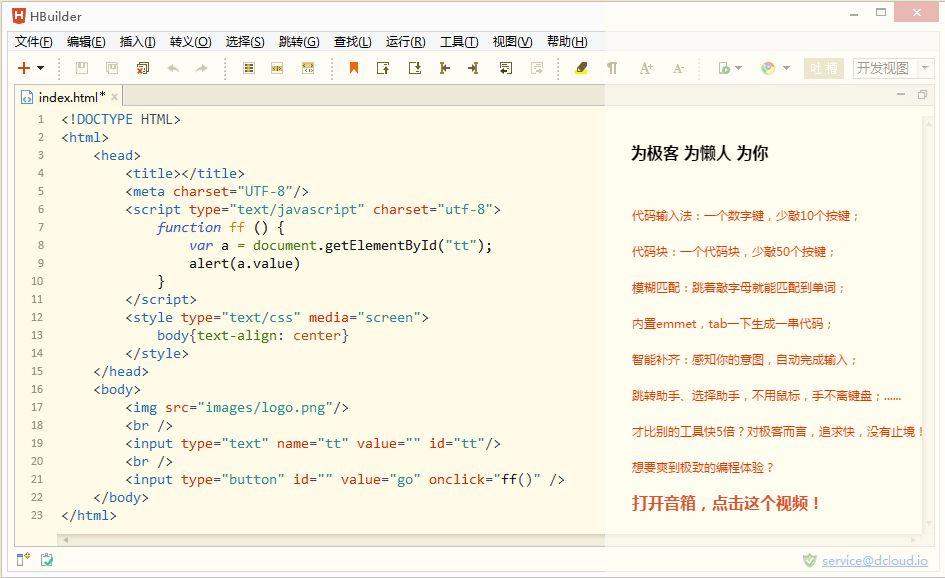Click the Chrome browser preview icon
Screen dimensions: 945x578
point(768,68)
